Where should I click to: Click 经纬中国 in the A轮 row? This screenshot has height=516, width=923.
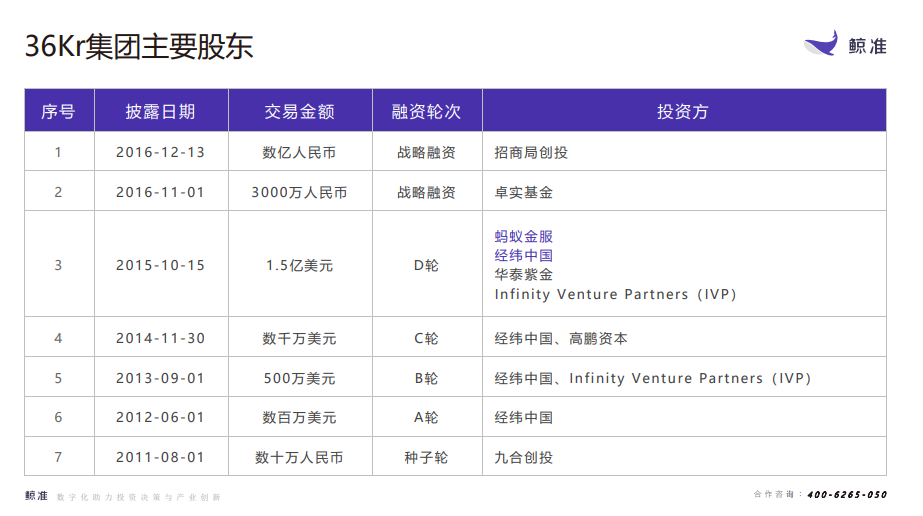(523, 417)
